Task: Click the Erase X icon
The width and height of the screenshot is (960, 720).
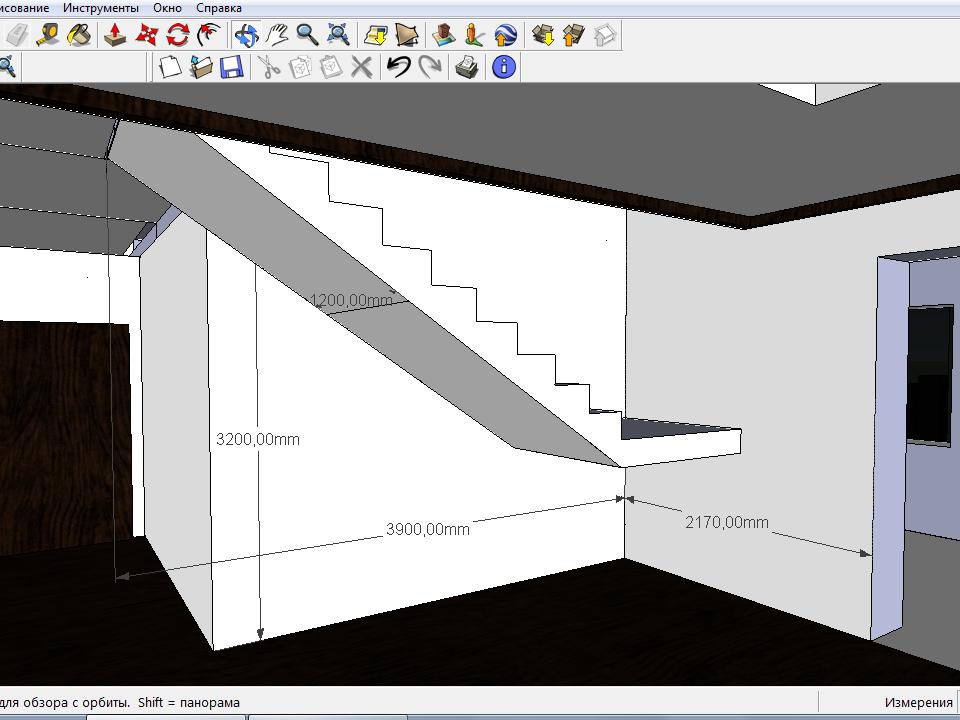Action: (x=362, y=67)
